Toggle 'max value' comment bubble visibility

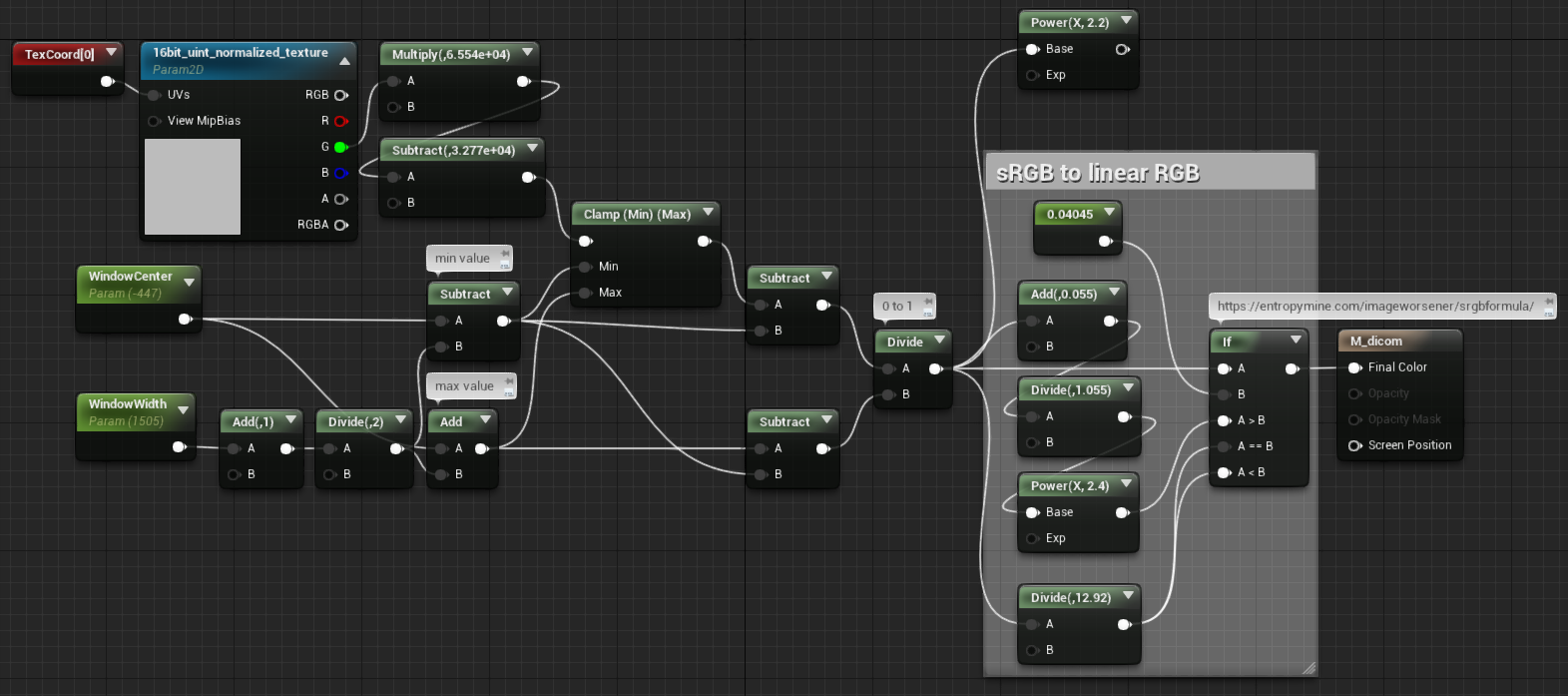[509, 392]
